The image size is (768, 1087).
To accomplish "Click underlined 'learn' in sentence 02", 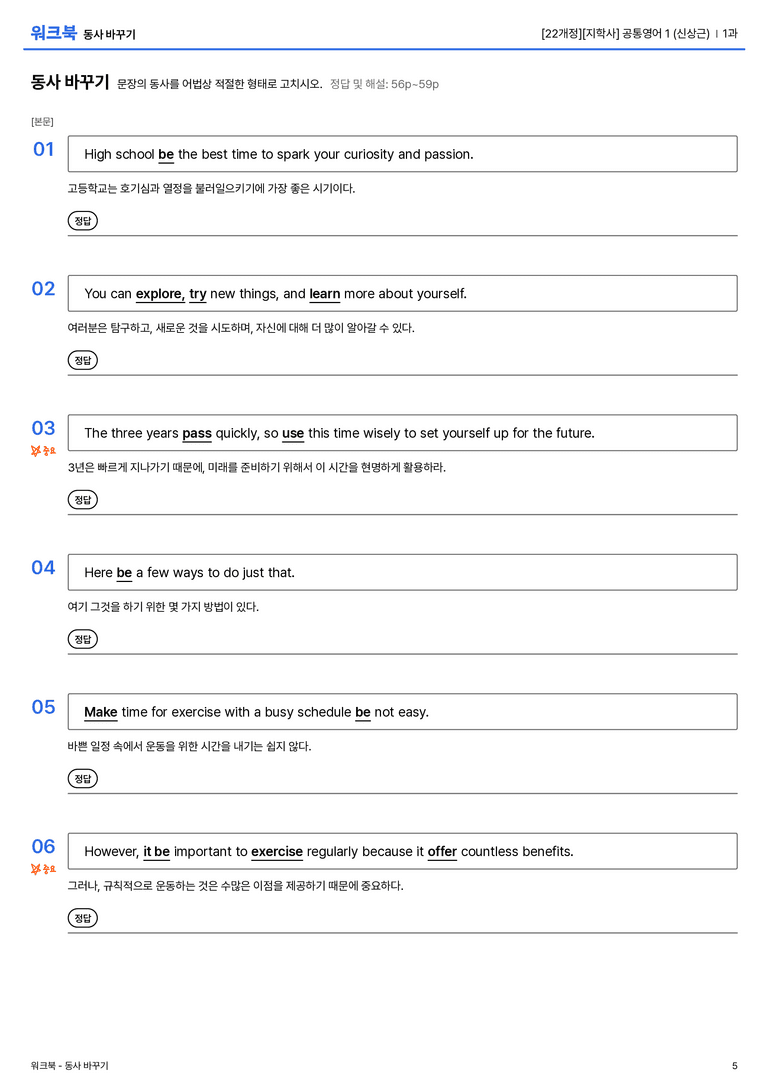I will (324, 294).
